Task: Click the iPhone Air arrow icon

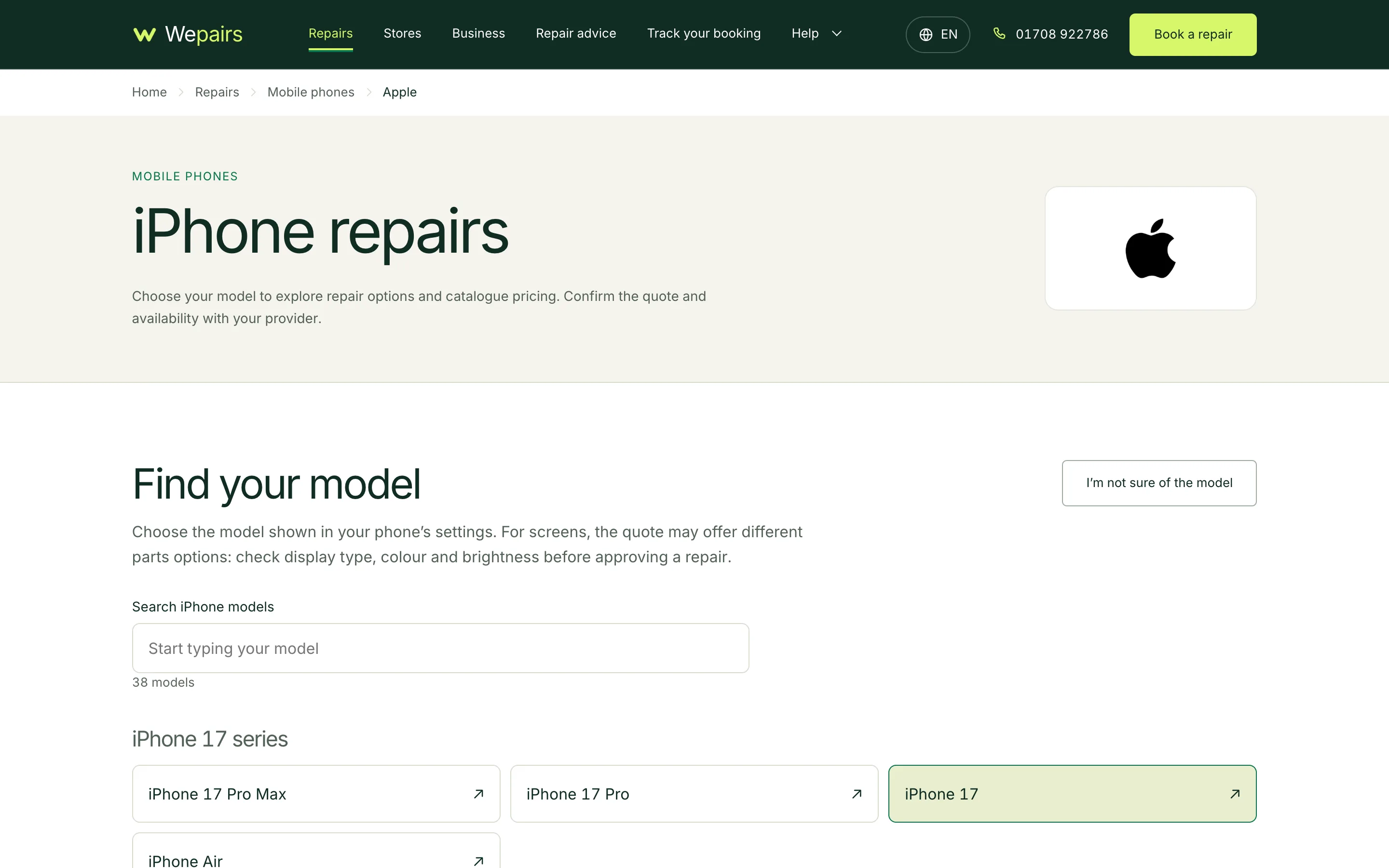Action: [x=478, y=861]
